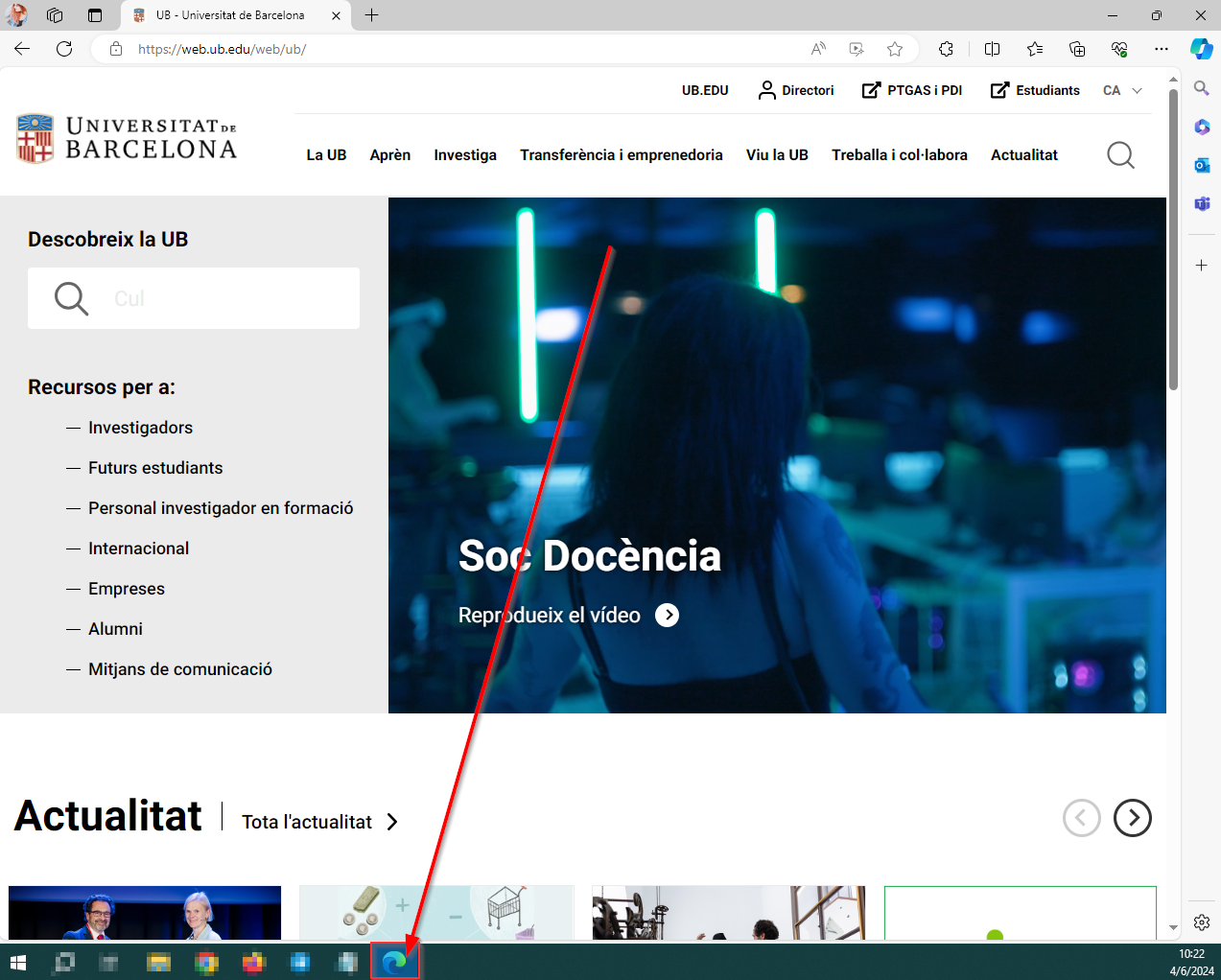This screenshot has height=980, width=1221.
Task: Open the Investiga menu item
Action: (x=465, y=154)
